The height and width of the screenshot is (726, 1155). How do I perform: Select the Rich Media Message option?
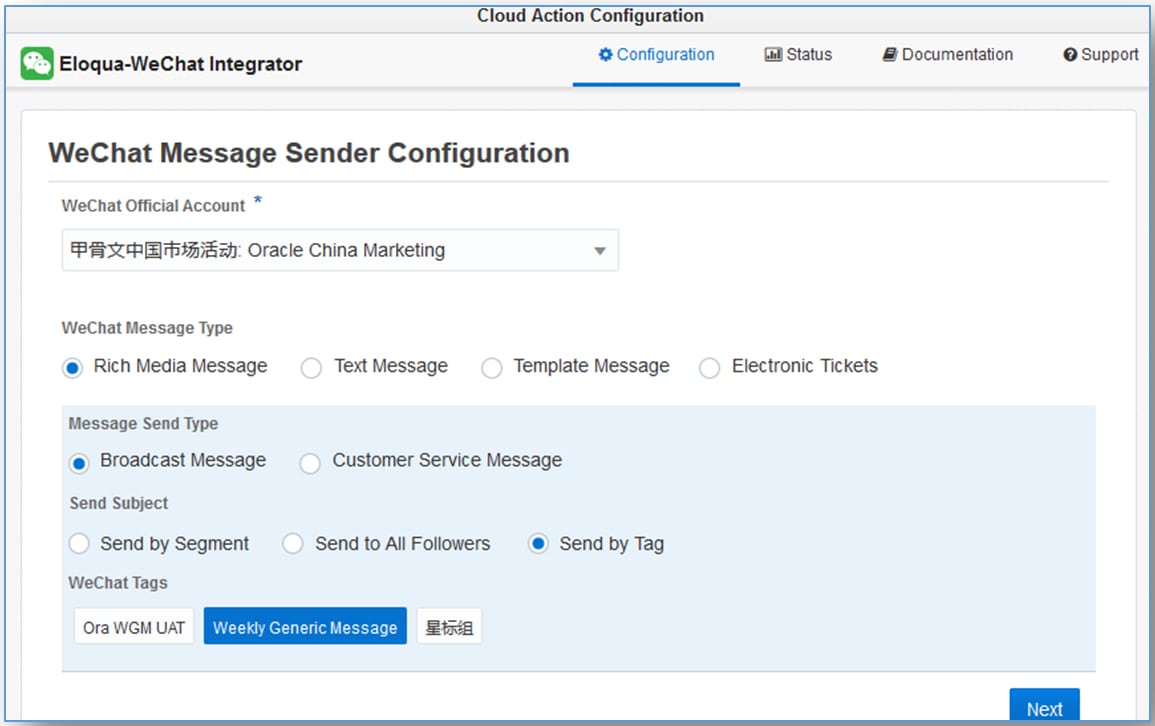tap(72, 368)
